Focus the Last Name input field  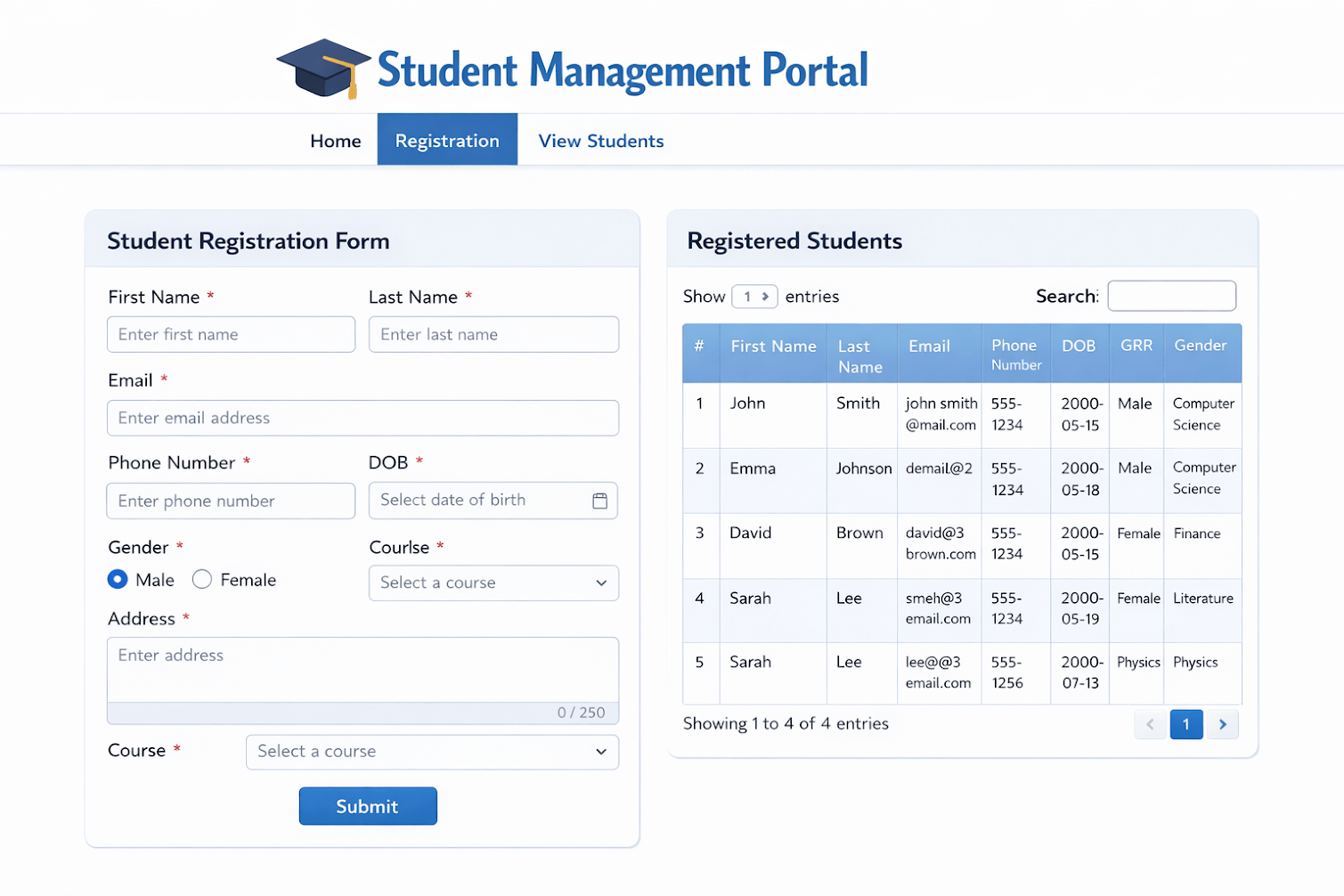(x=493, y=334)
